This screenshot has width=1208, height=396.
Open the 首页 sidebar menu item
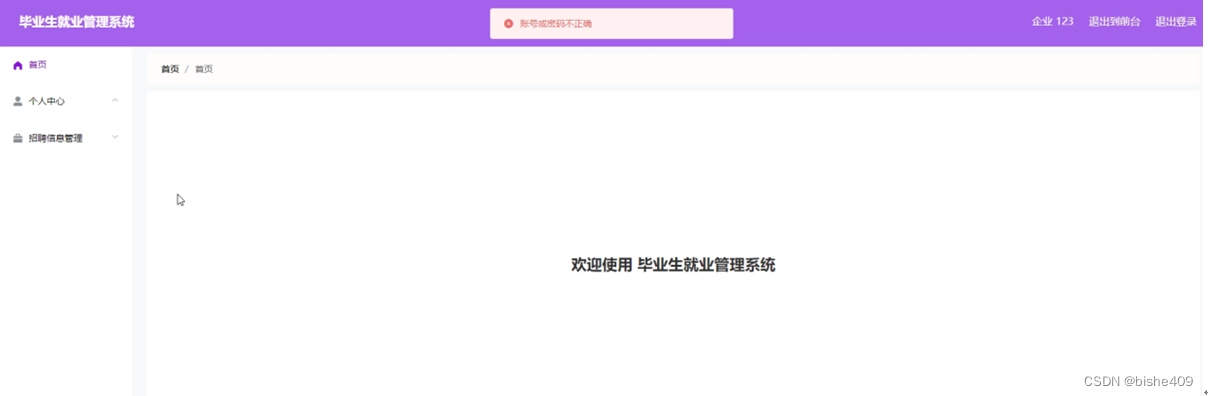66,65
